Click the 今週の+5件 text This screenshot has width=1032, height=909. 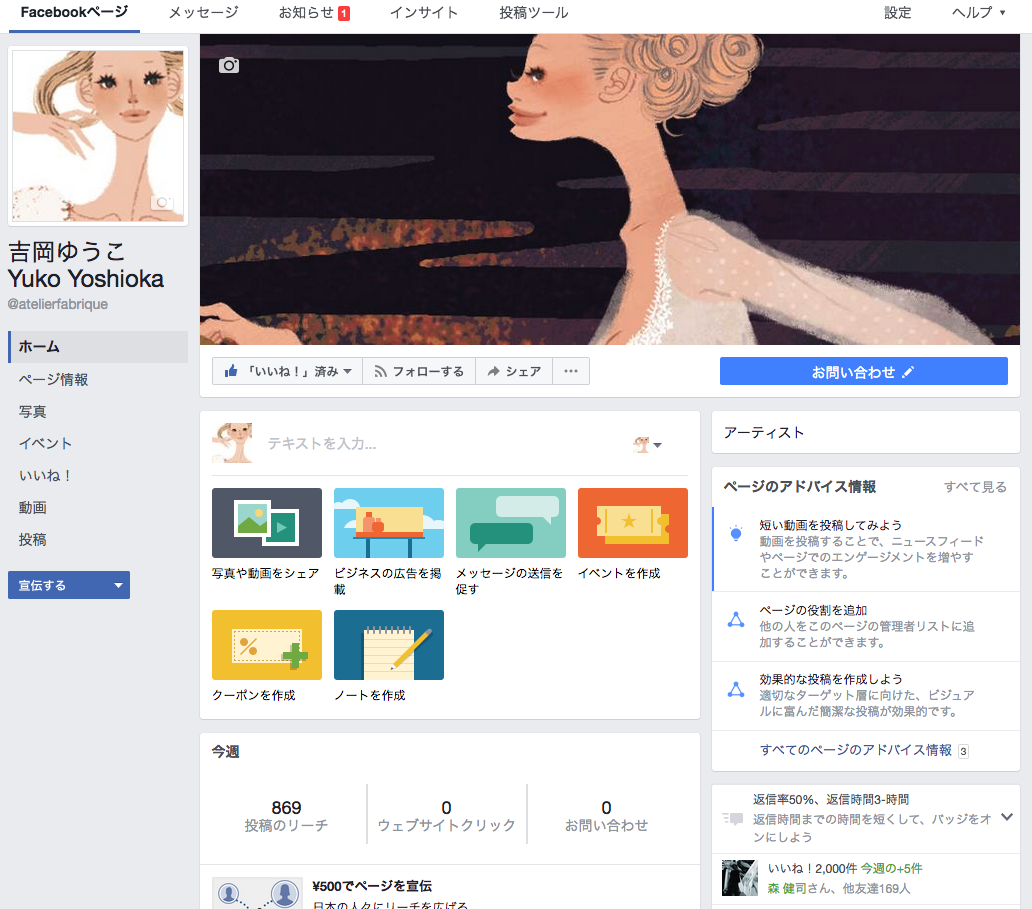coord(892,868)
